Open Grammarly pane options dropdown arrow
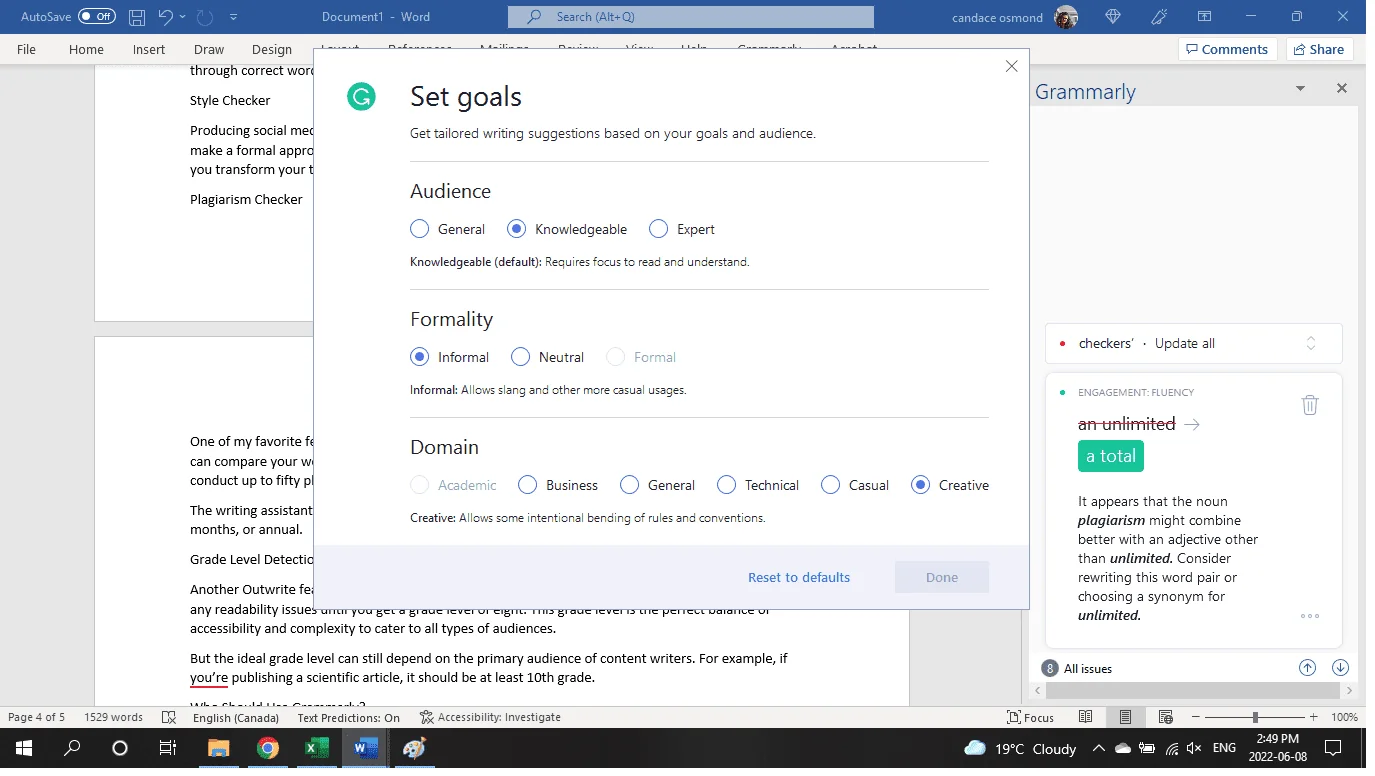1375x776 pixels. pyautogui.click(x=1300, y=88)
